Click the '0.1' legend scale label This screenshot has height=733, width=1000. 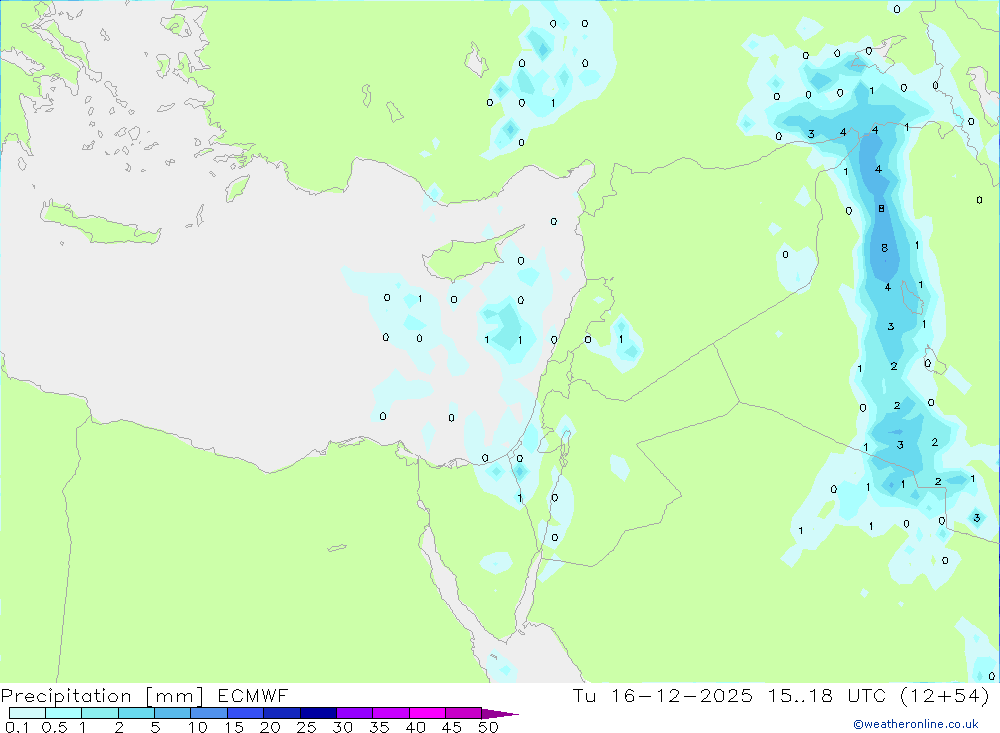tap(17, 727)
